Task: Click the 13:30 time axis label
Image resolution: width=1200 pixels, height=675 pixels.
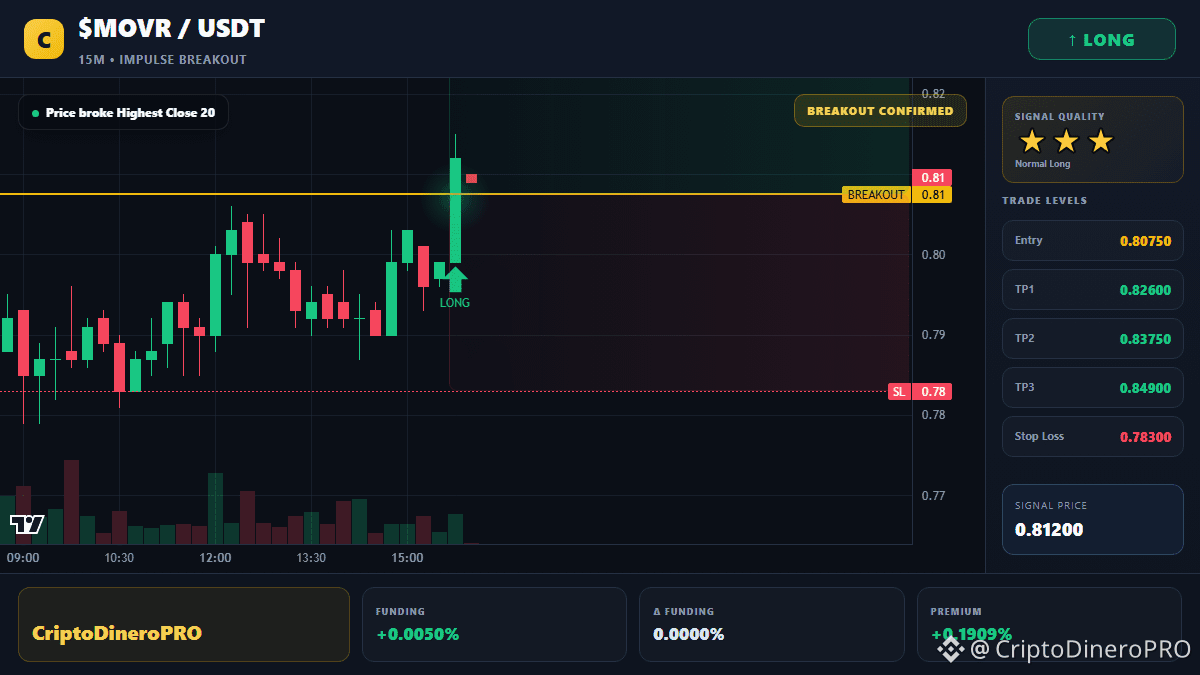Action: pos(311,558)
